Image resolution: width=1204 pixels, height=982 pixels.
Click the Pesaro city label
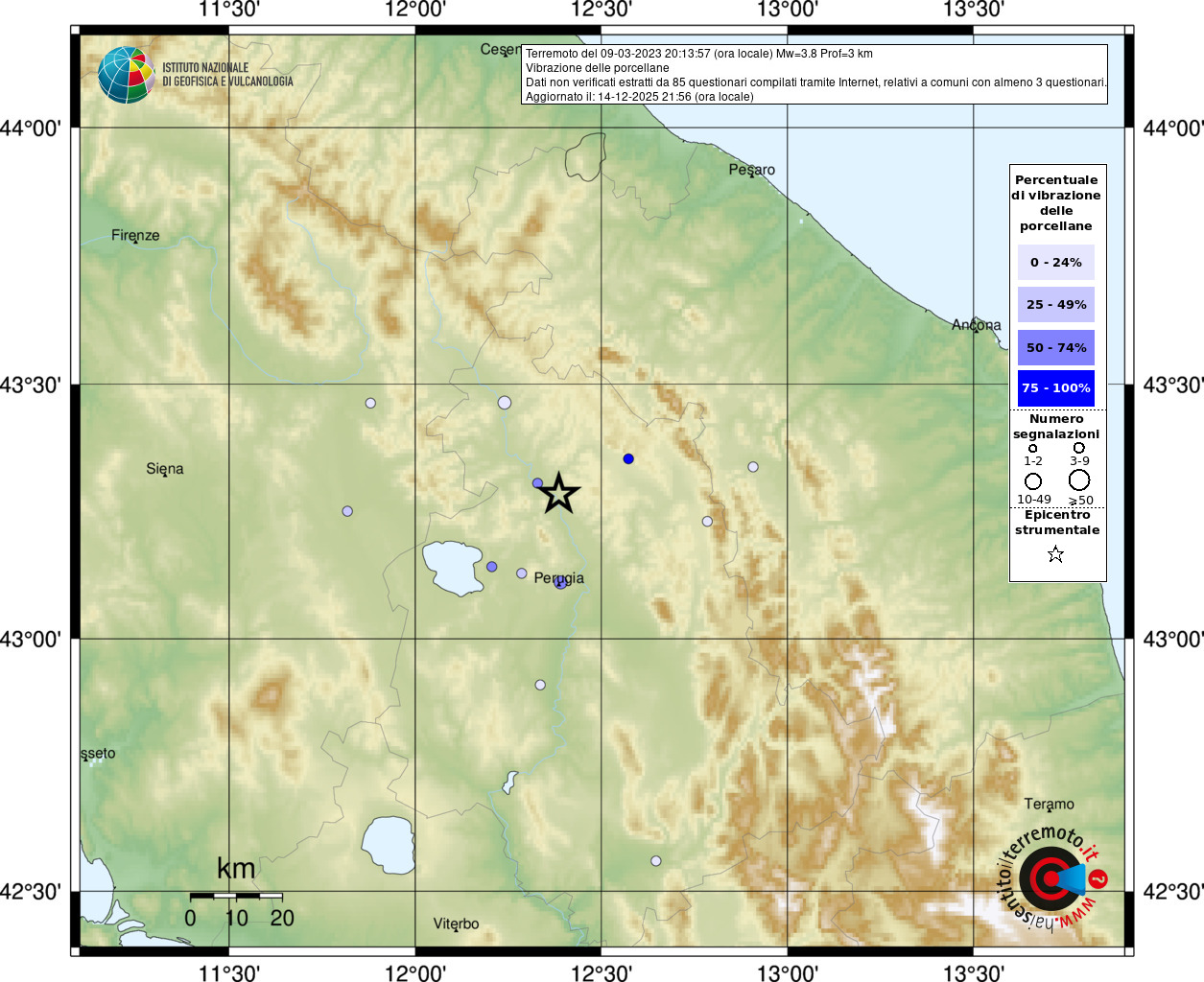tap(752, 170)
